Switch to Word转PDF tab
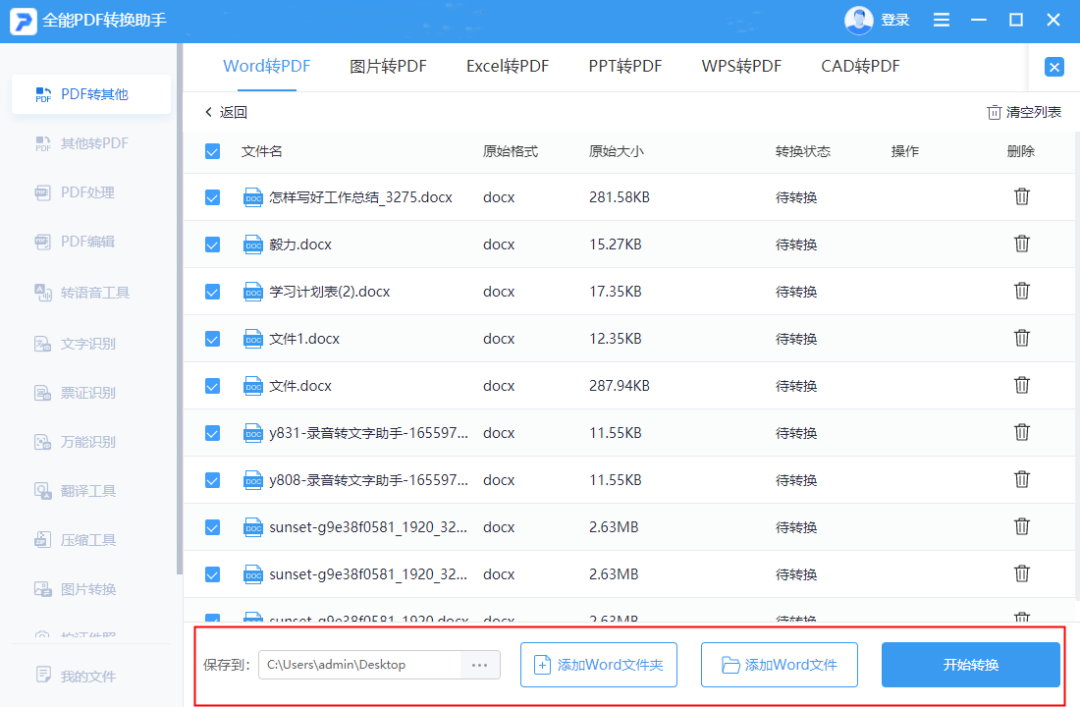The image size is (1080, 707). click(x=267, y=66)
